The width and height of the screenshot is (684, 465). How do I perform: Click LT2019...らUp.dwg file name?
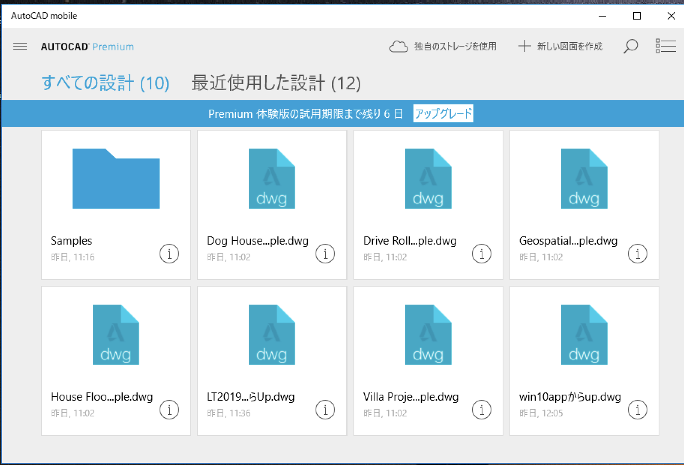tap(251, 397)
